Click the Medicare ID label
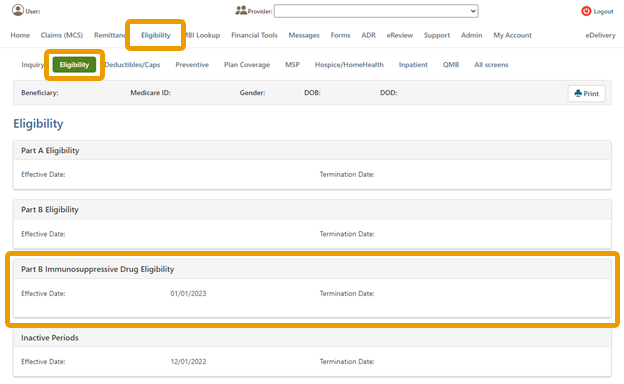Viewport: 624px width, 384px height. click(150, 93)
